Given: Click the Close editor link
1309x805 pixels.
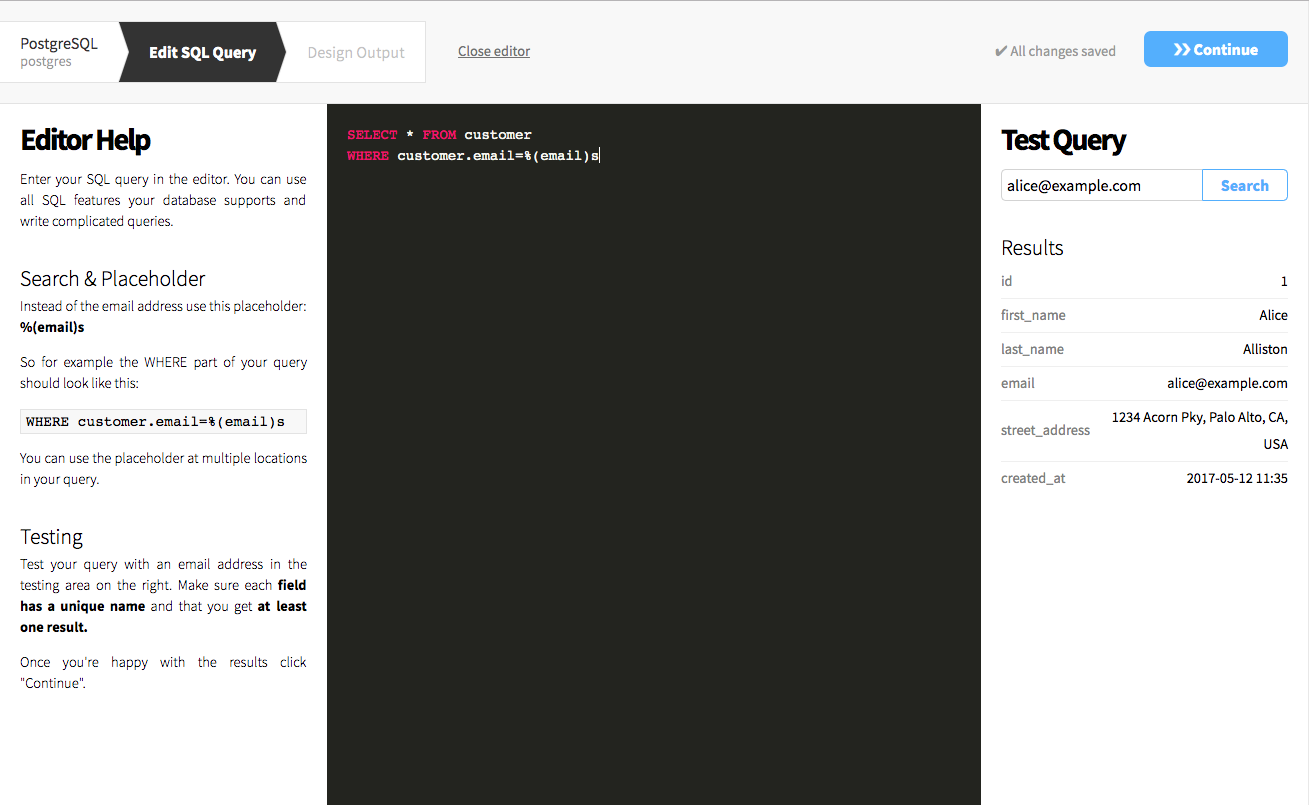Looking at the screenshot, I should click(x=494, y=51).
